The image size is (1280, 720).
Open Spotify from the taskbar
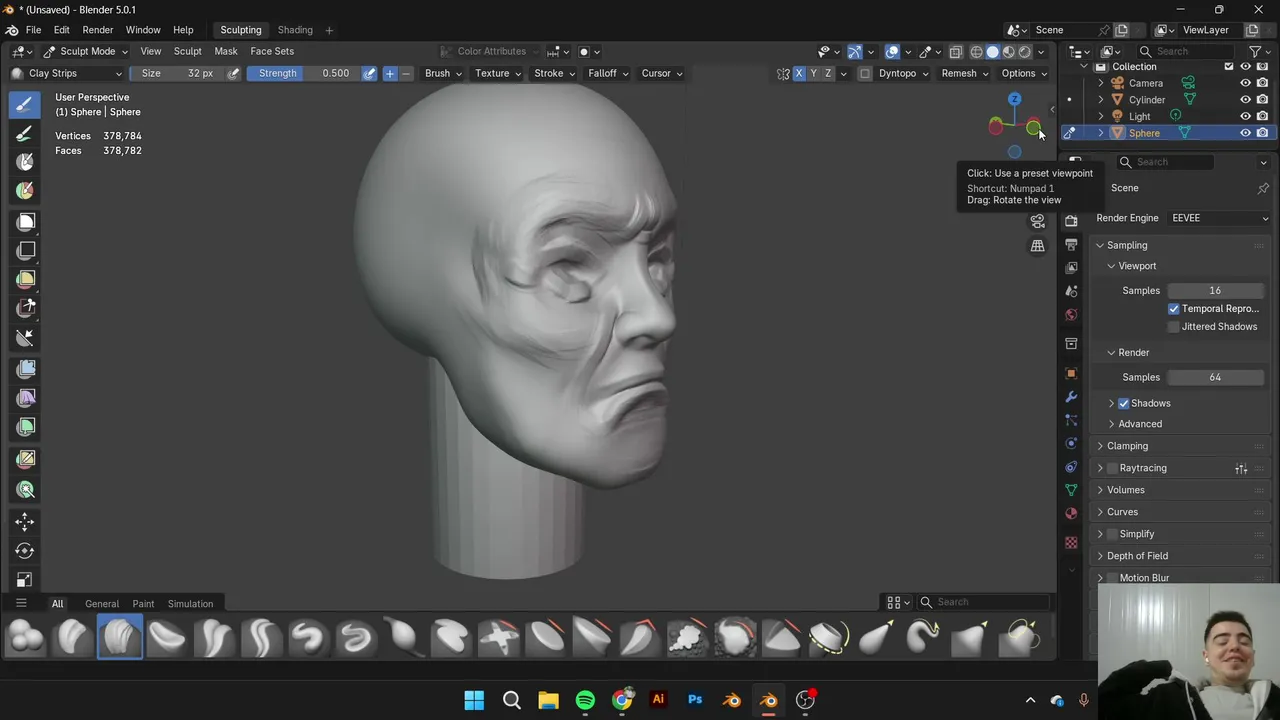point(585,700)
